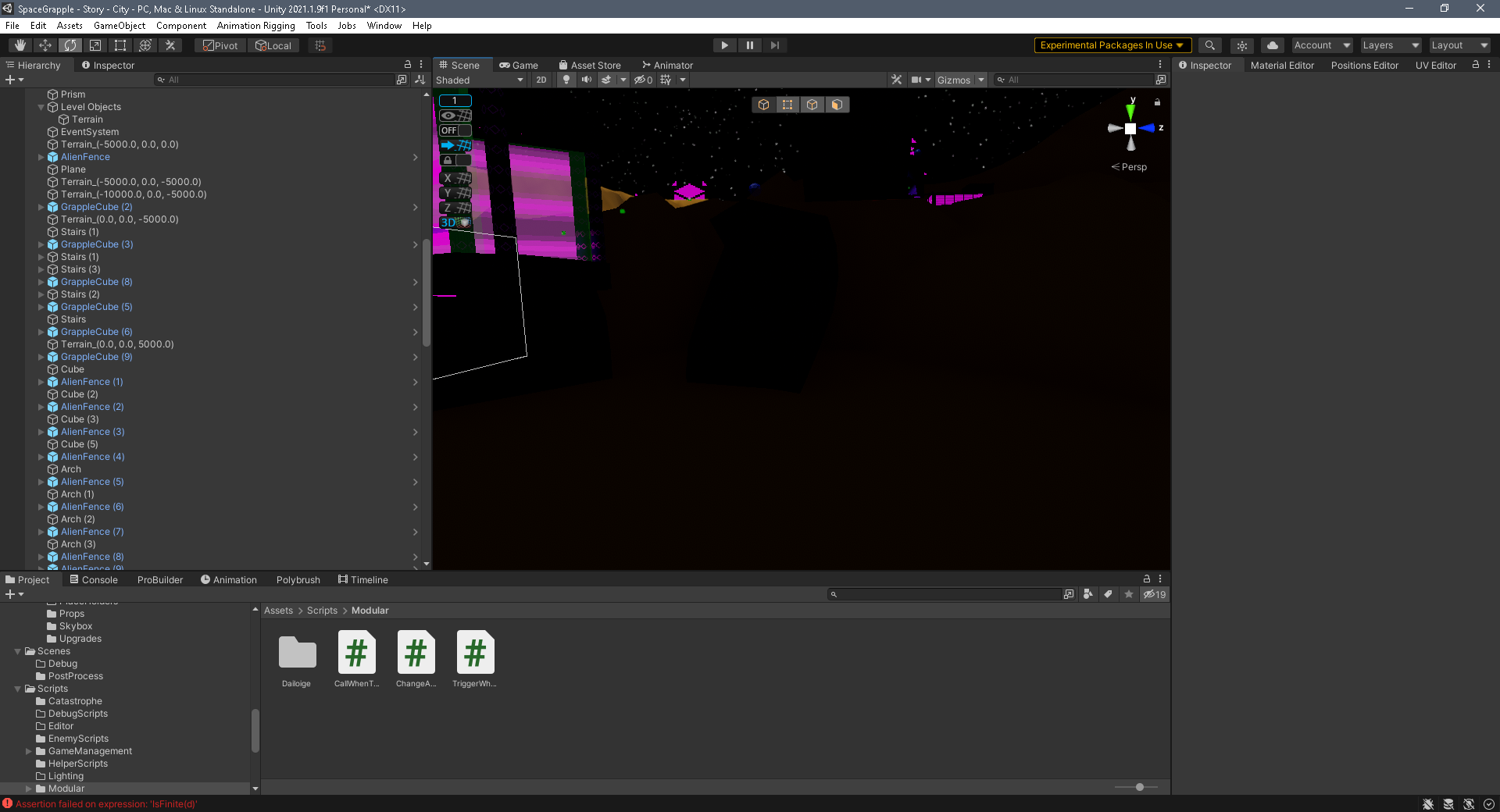The height and width of the screenshot is (812, 1500).
Task: Select the Scale tool
Action: click(x=95, y=45)
